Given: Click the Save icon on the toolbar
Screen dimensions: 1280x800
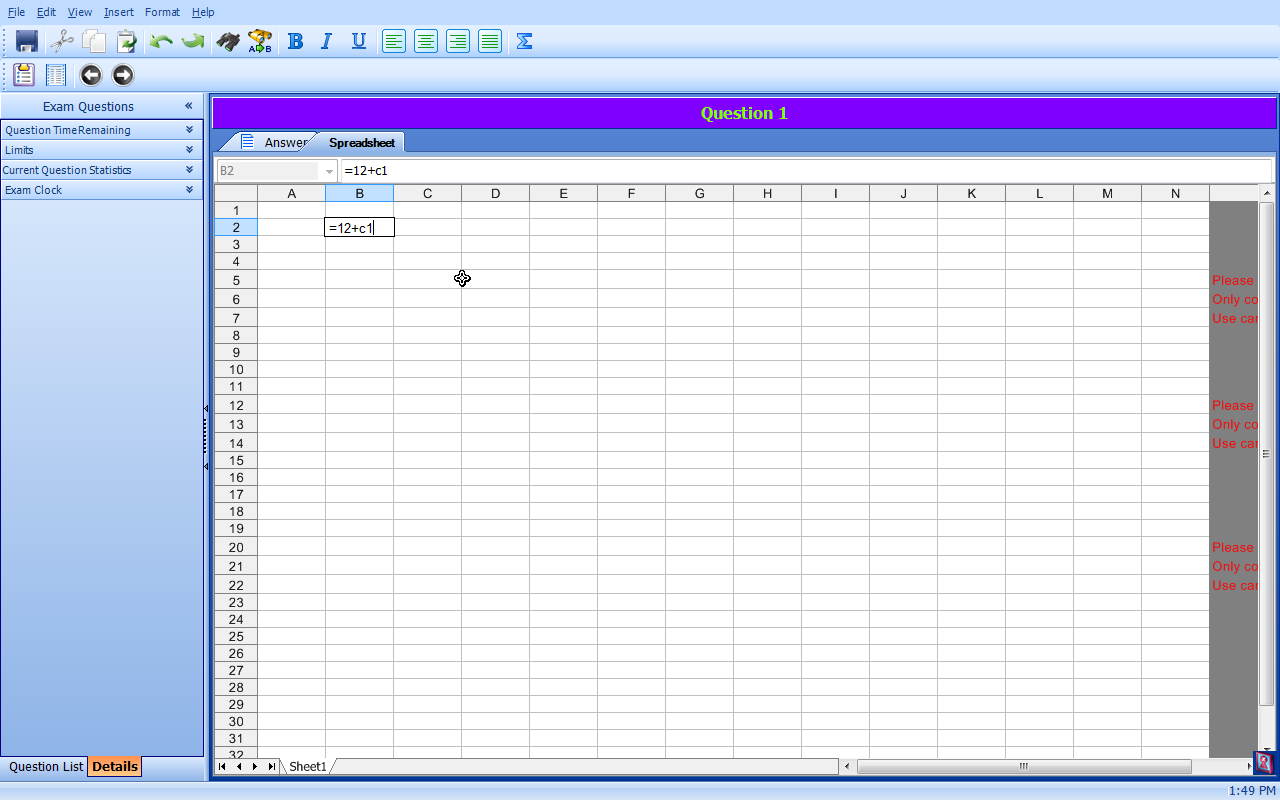Looking at the screenshot, I should pos(26,41).
